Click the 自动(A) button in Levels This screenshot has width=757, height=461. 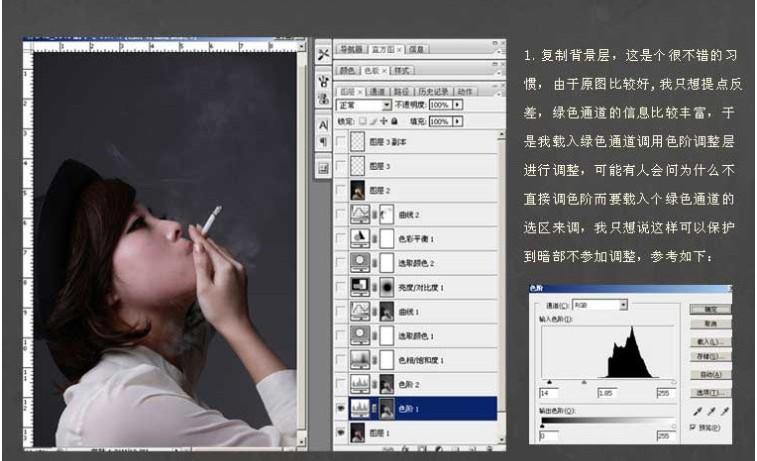tap(710, 375)
